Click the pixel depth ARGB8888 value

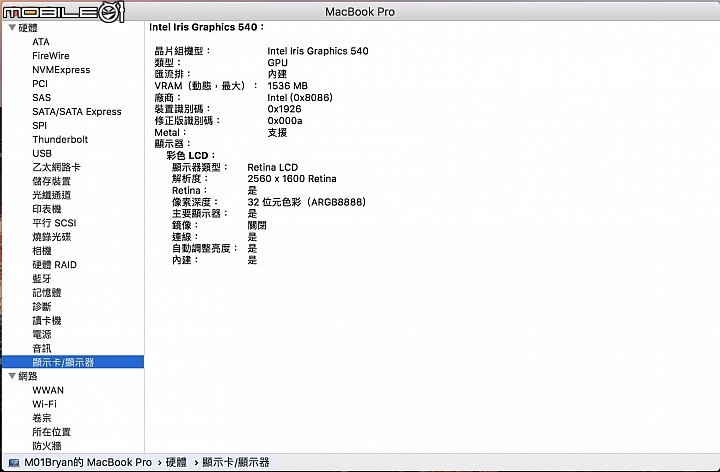pos(306,202)
